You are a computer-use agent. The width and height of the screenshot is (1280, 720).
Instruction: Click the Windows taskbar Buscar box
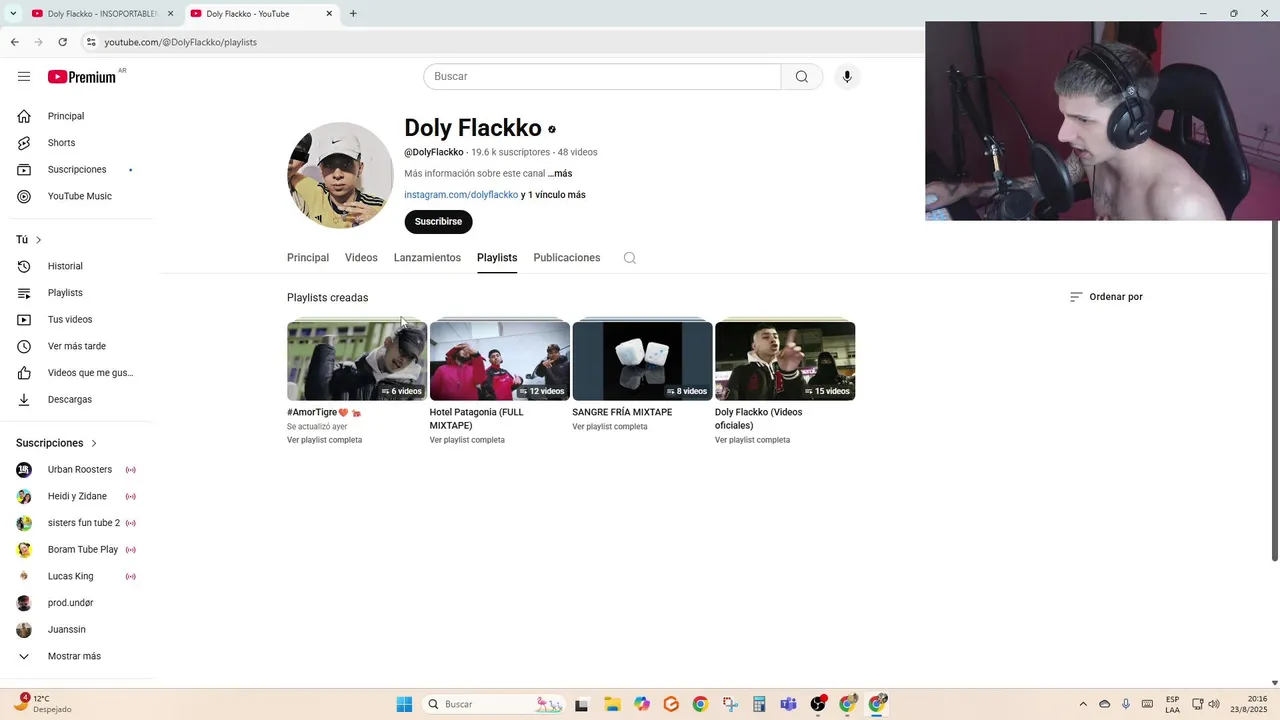coord(494,704)
